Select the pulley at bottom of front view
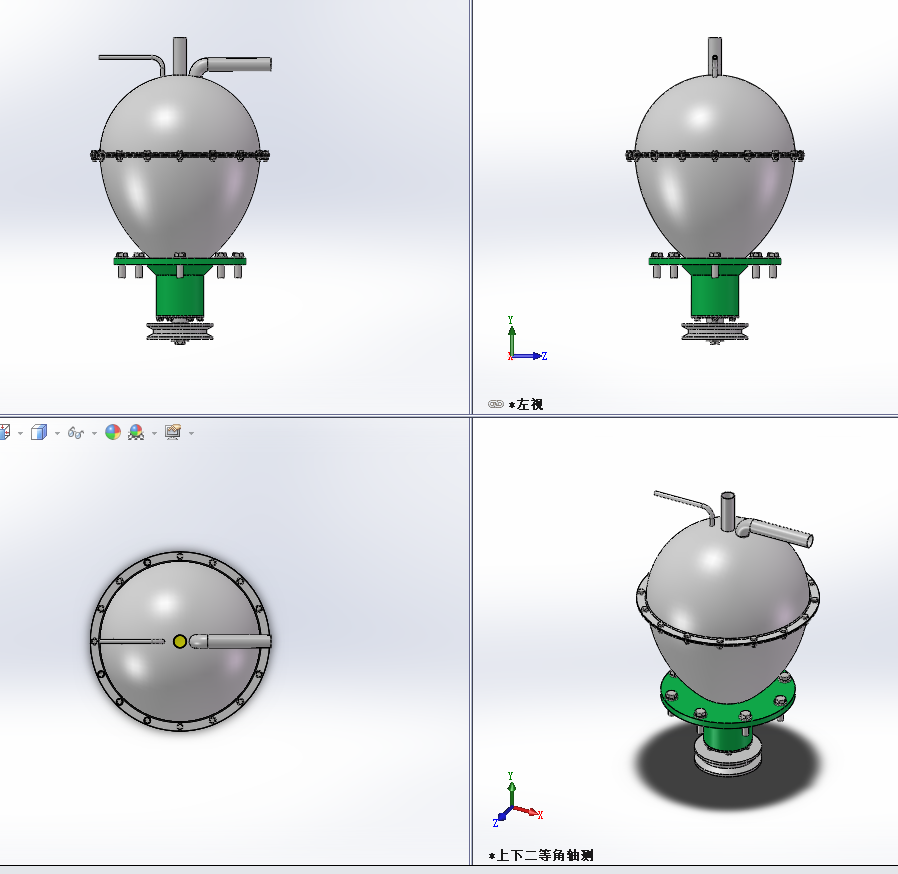The width and height of the screenshot is (898, 874). (180, 332)
